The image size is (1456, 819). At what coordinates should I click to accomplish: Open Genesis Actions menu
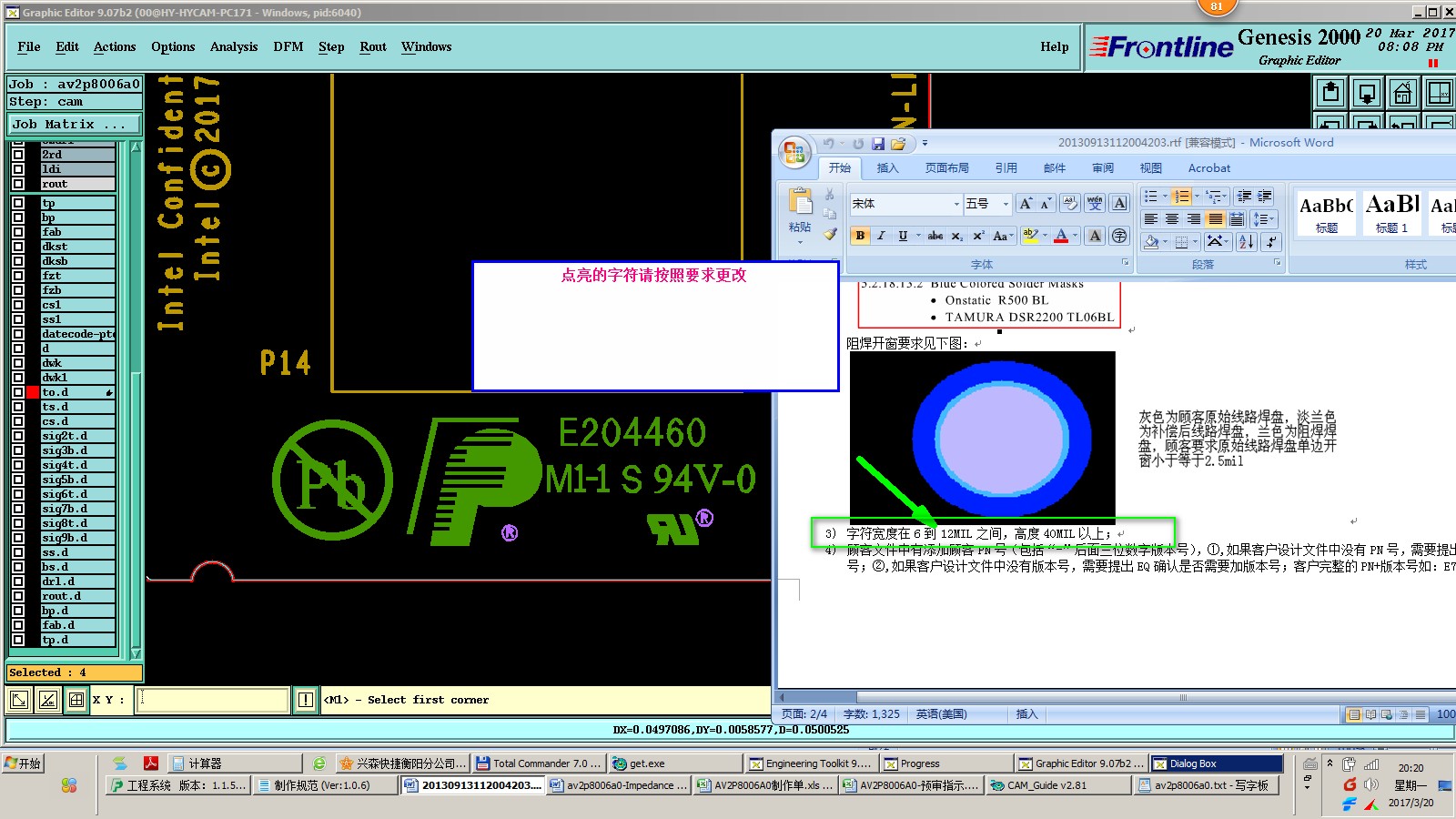[x=115, y=47]
